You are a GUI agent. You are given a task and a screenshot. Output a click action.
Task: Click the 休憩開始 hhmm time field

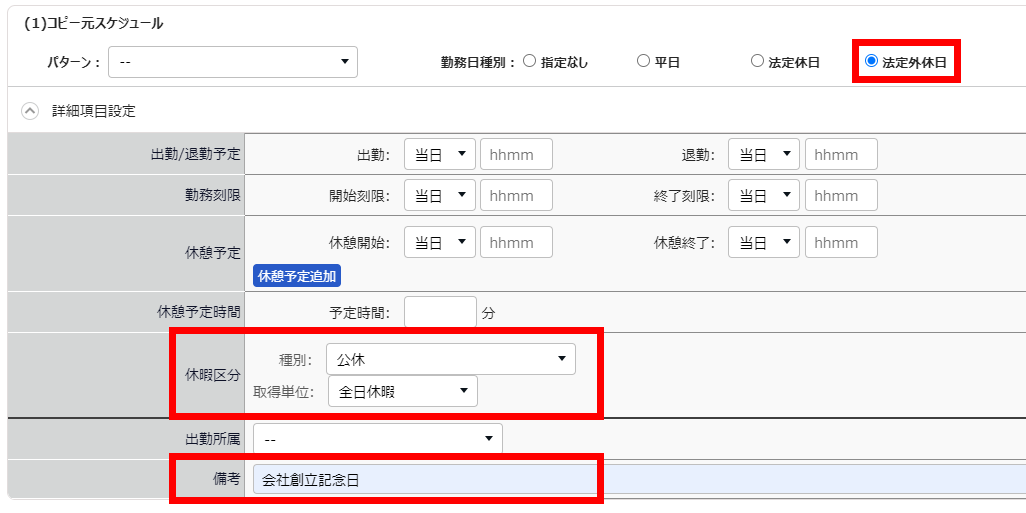[516, 243]
